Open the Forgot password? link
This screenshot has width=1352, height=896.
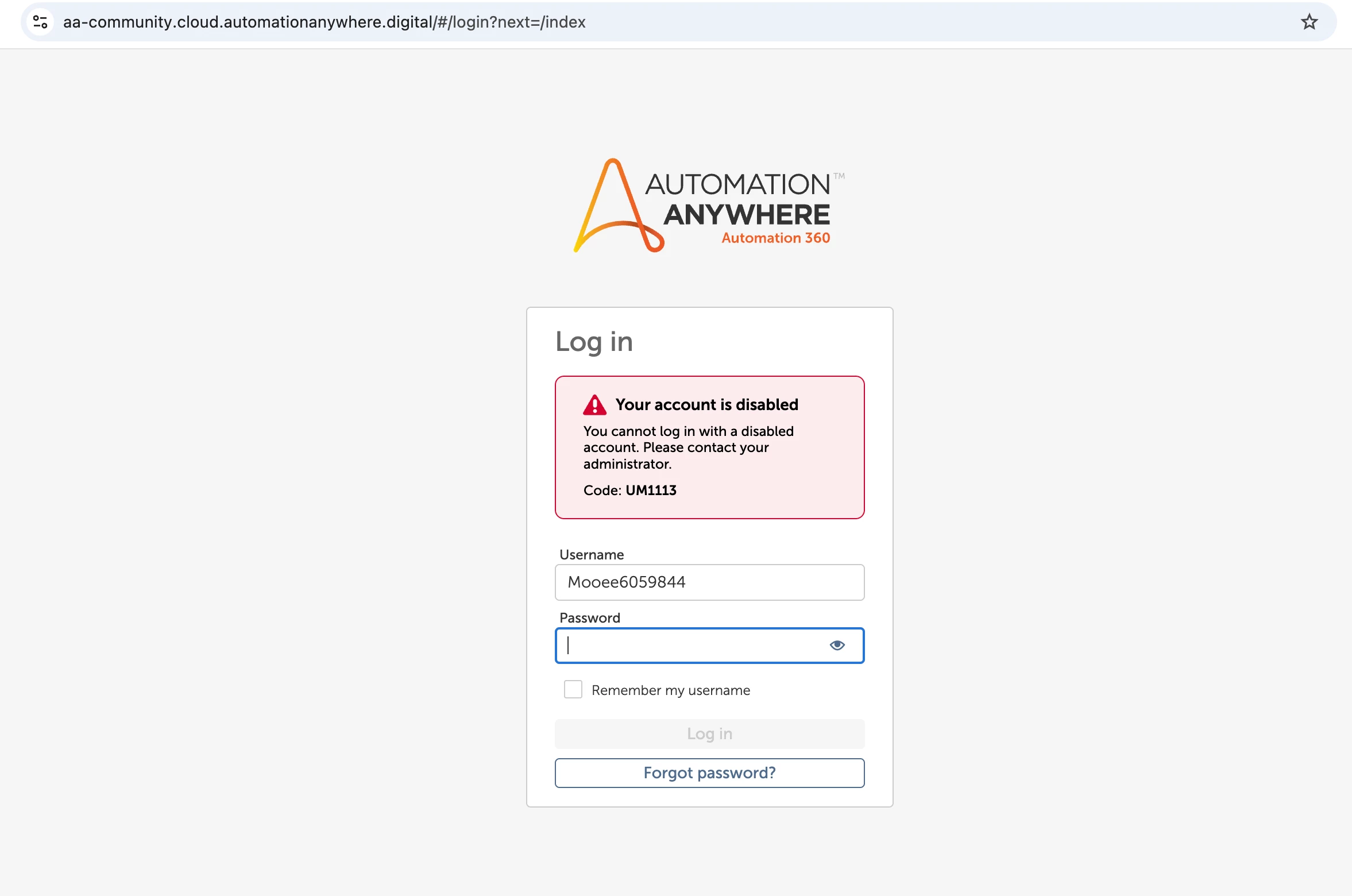coord(709,773)
